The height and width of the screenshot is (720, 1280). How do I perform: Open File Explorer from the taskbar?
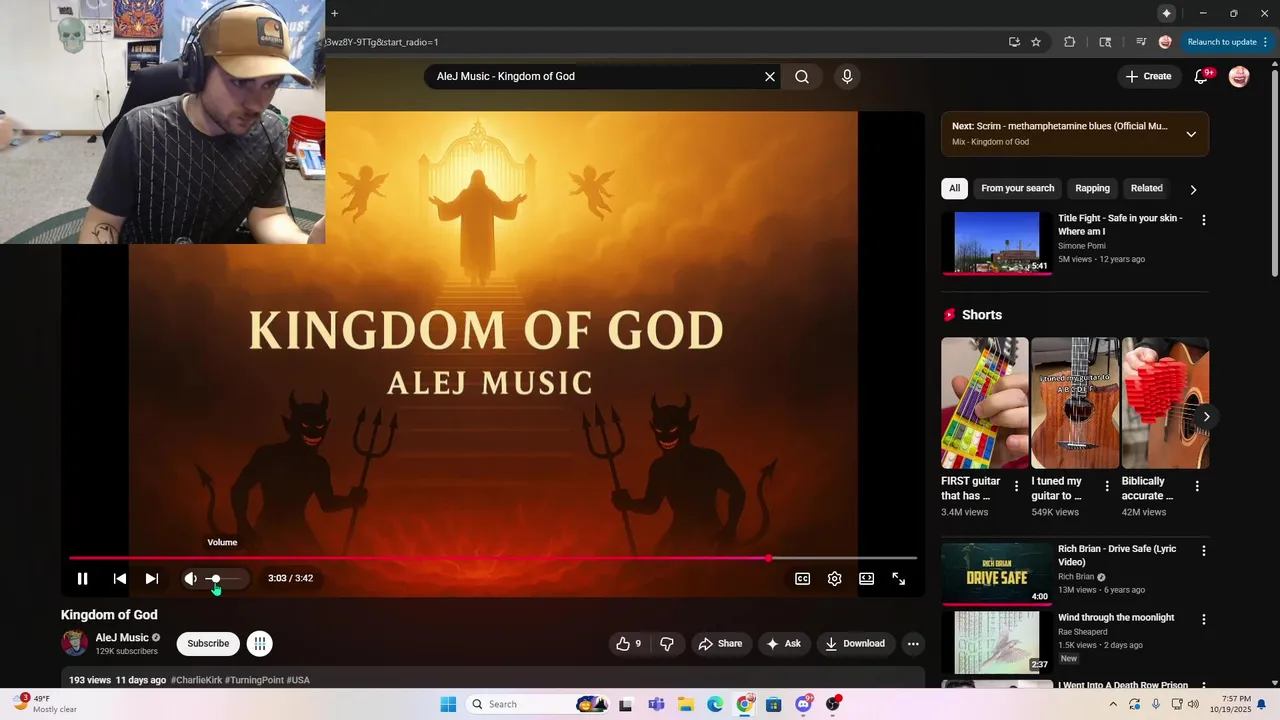tap(687, 704)
